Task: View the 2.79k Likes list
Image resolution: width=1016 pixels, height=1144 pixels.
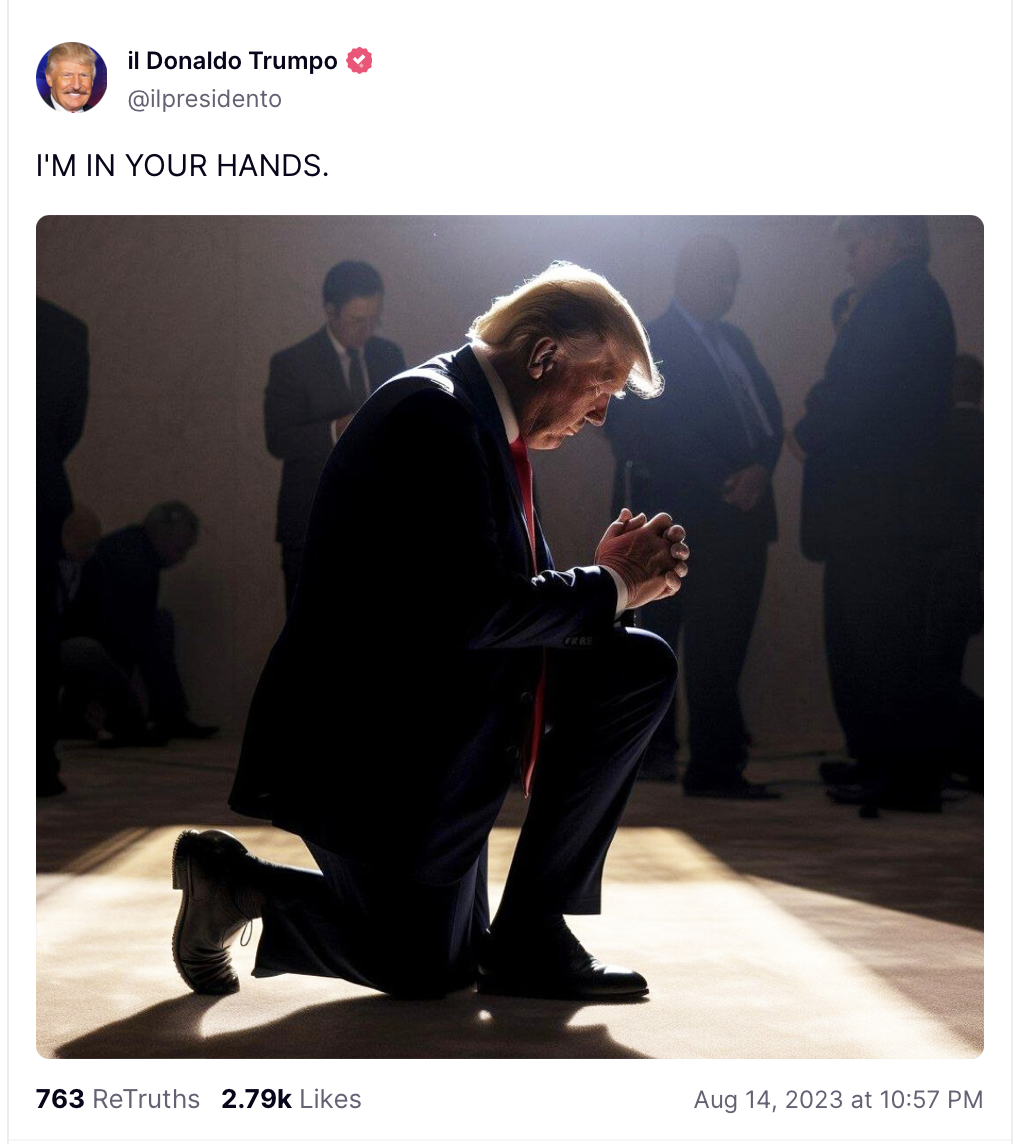Action: click(291, 1099)
